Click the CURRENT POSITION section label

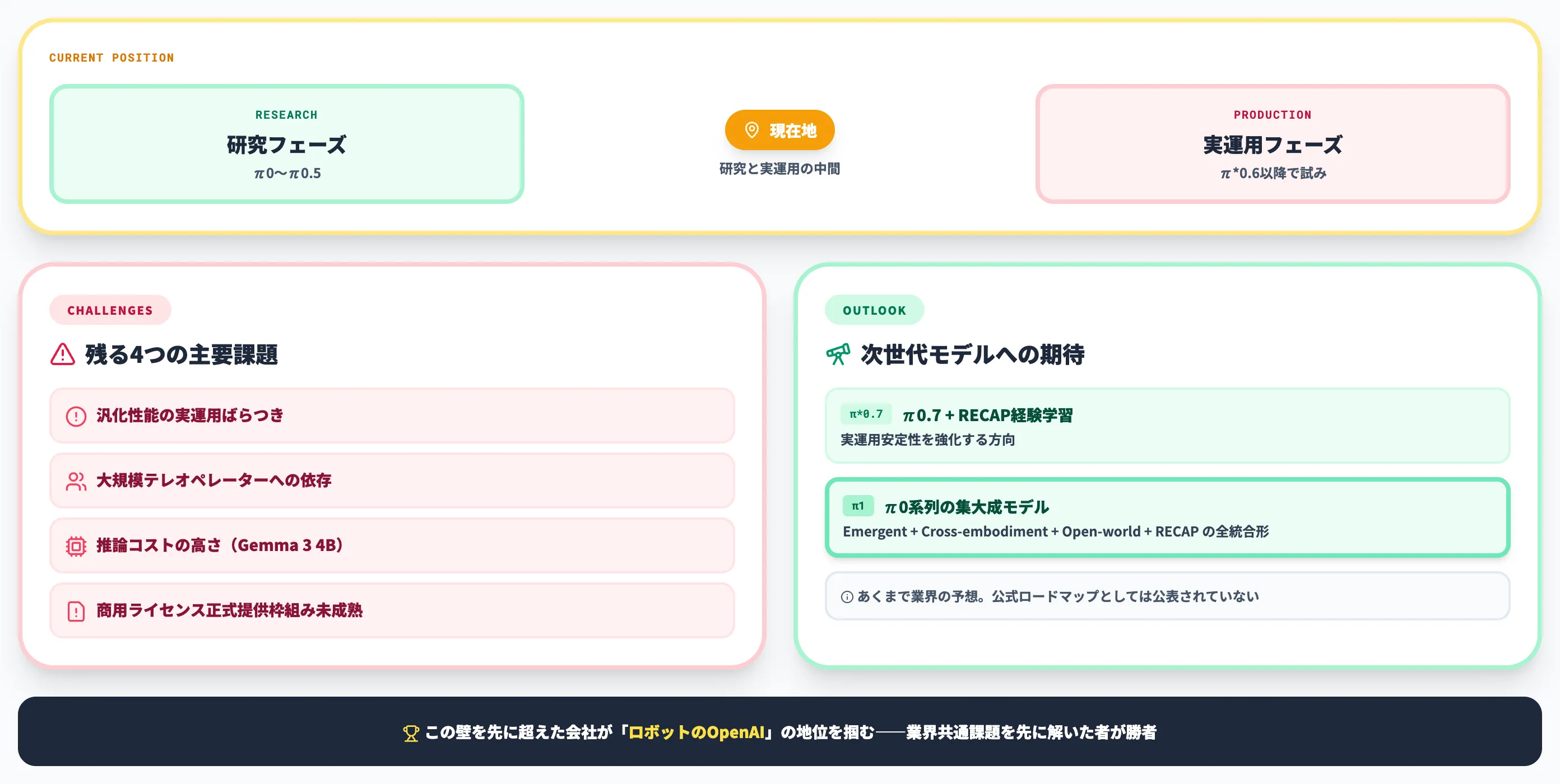[112, 58]
